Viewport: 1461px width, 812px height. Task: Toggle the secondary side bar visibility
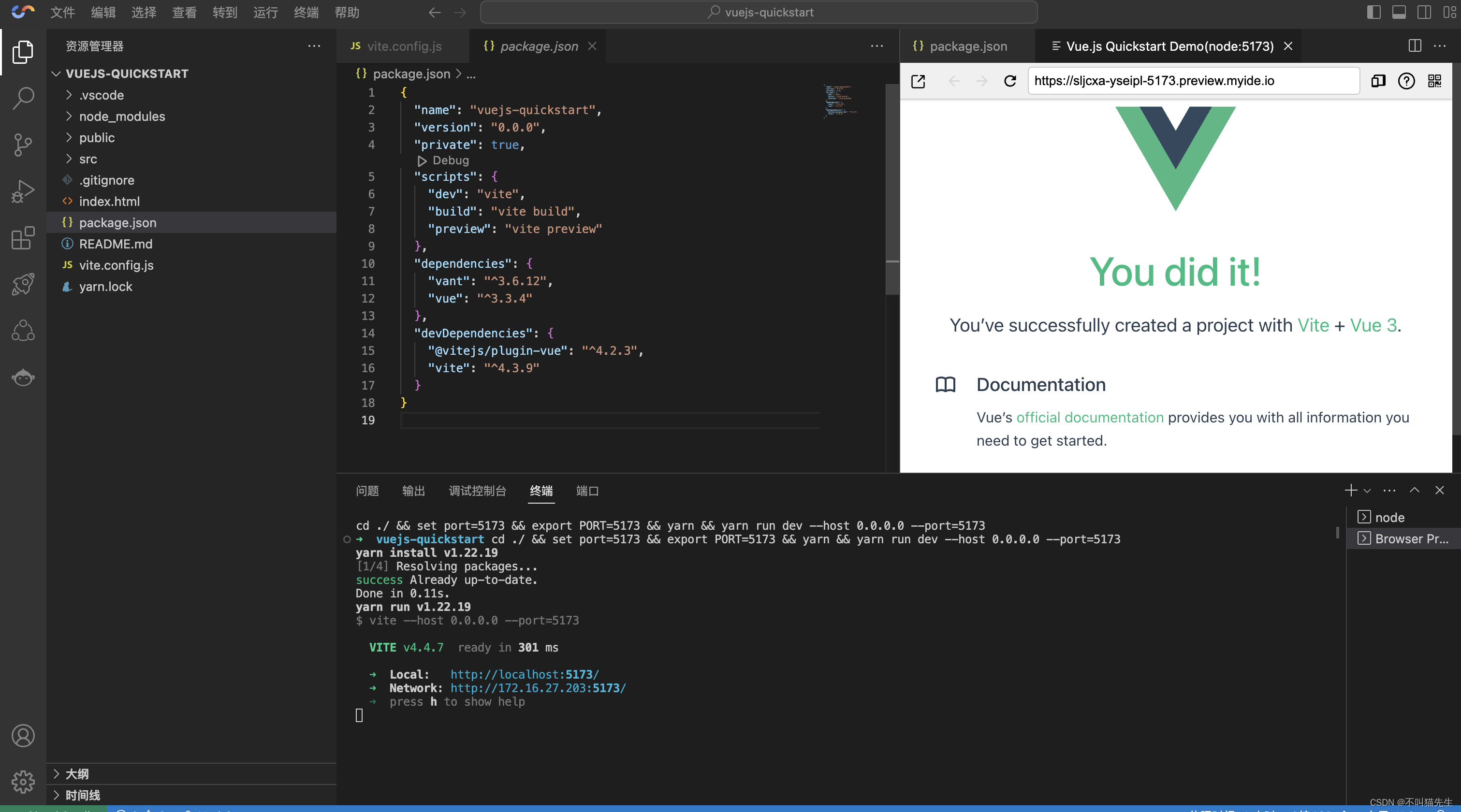point(1424,13)
